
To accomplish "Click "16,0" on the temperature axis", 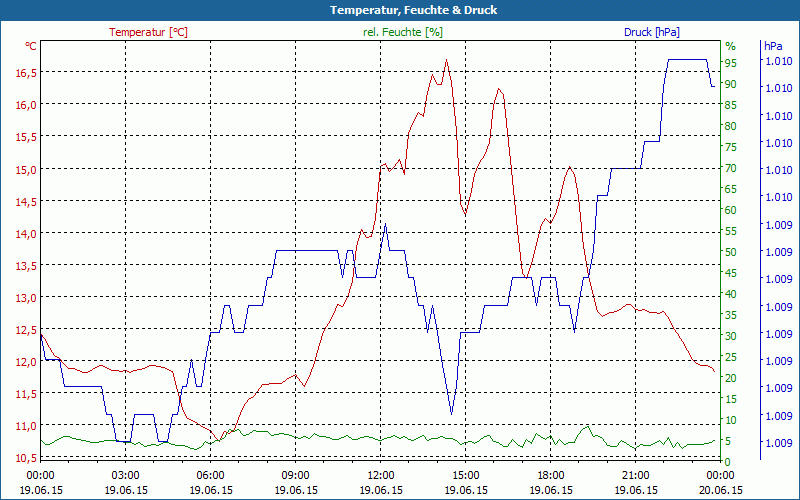I will tap(26, 105).
